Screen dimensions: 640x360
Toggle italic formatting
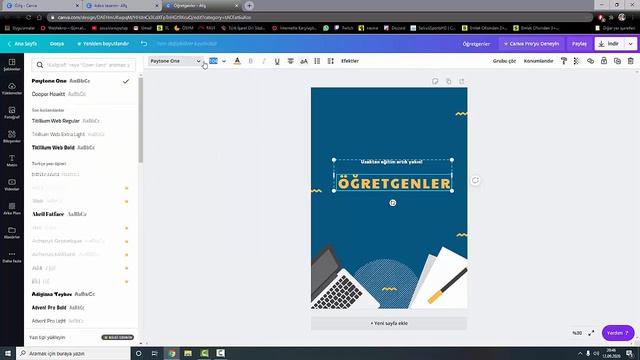264,61
